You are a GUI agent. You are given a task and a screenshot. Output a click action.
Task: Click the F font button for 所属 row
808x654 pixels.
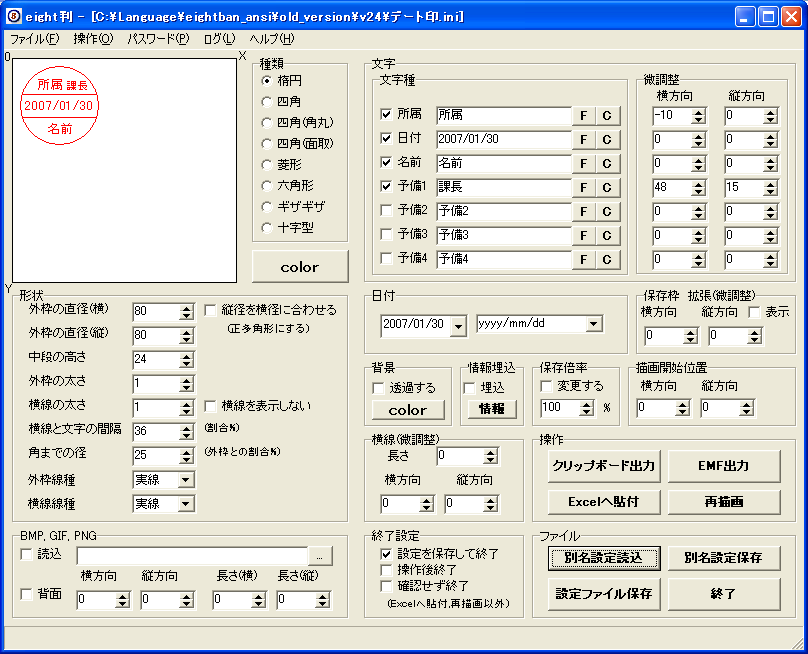pos(583,116)
